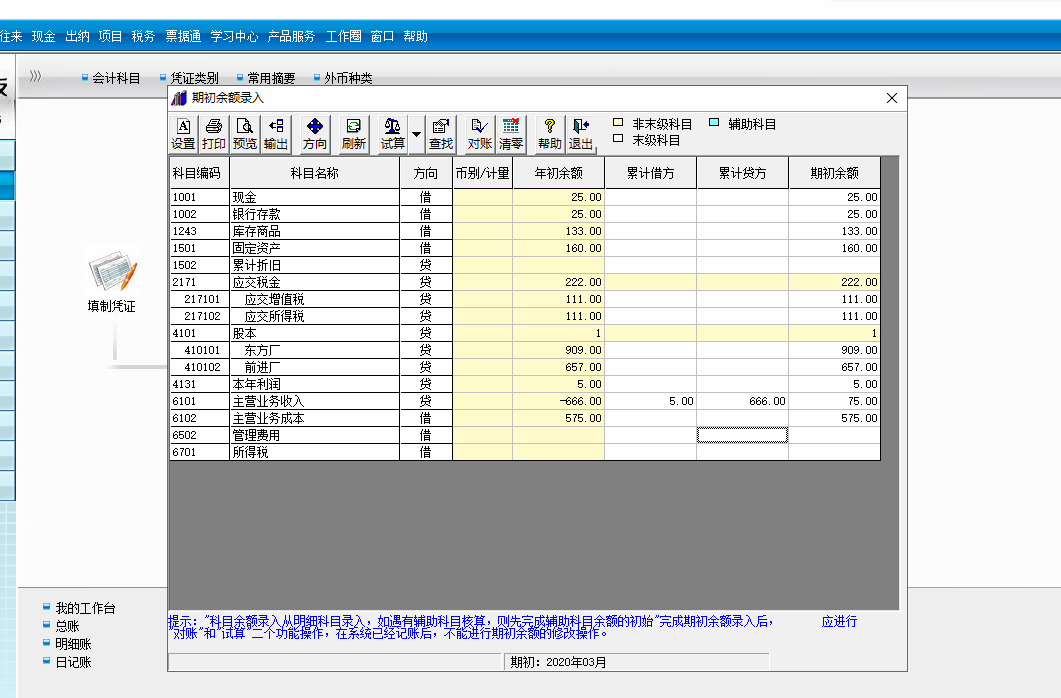The width and height of the screenshot is (1061, 698).
Task: Open the 出纳 menu
Action: 77,37
